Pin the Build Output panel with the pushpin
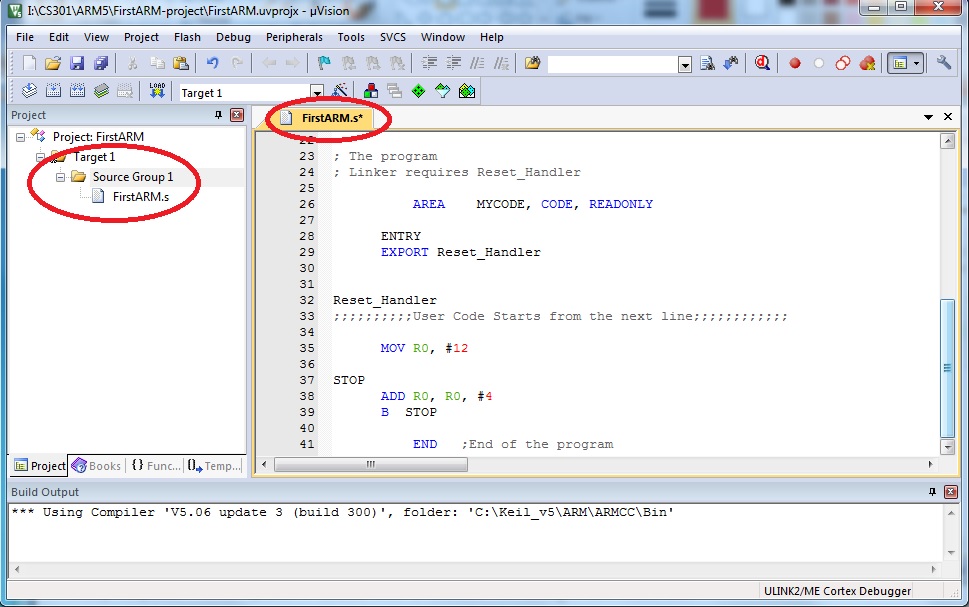The height and width of the screenshot is (607, 969). pyautogui.click(x=932, y=492)
